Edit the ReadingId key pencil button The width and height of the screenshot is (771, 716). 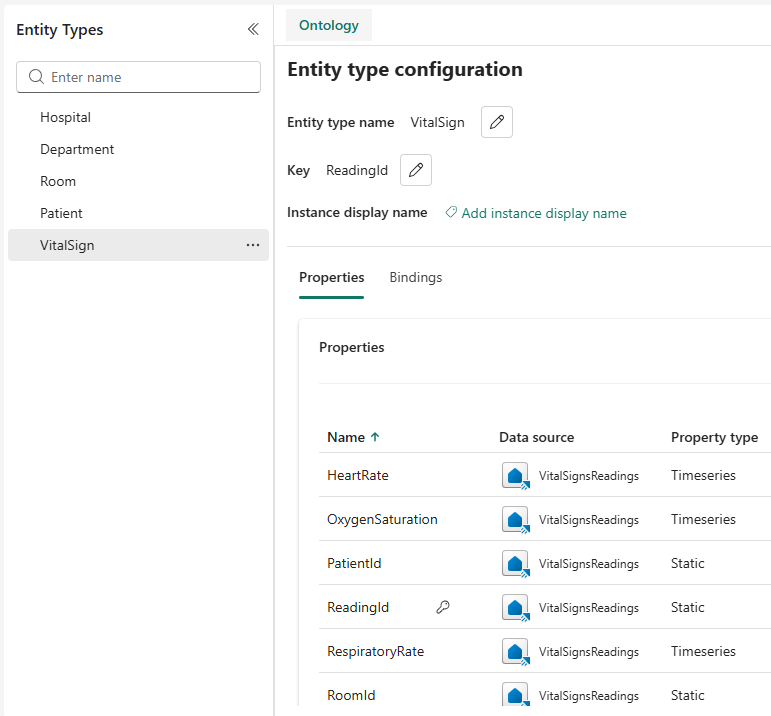(415, 170)
